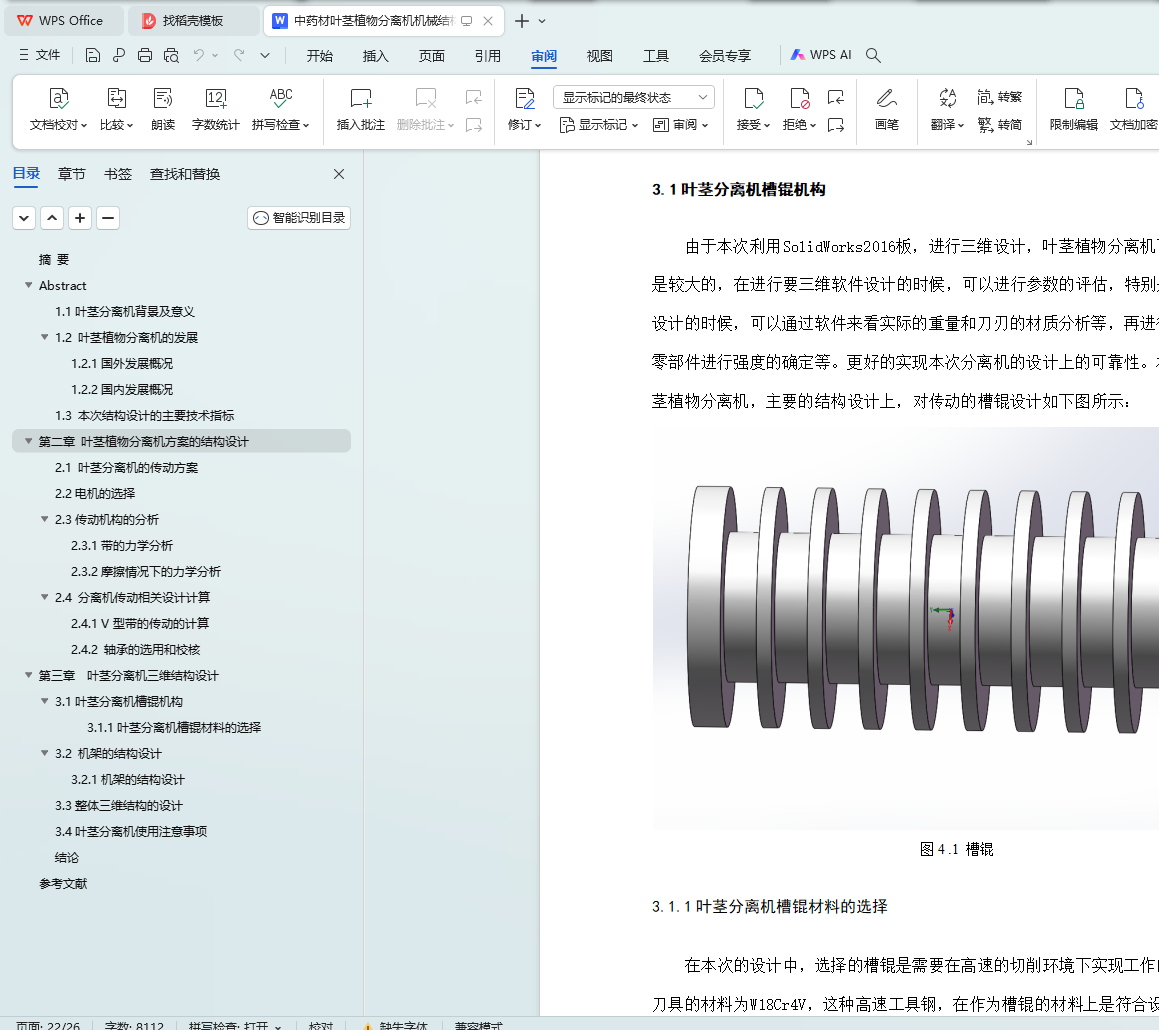Click the Save icon in quick toolbar
Viewport: 1159px width, 1030px height.
(92, 55)
